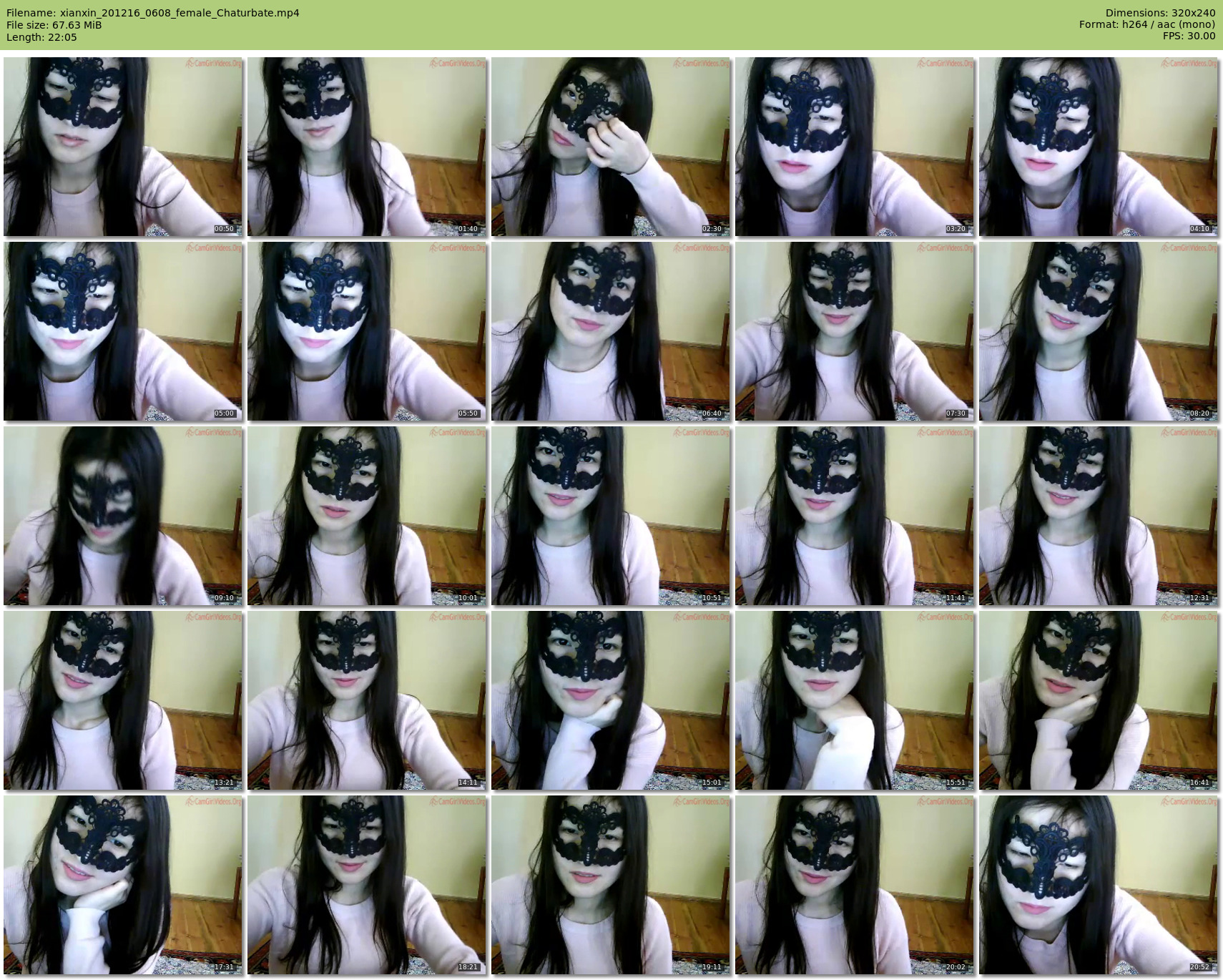
Task: Select the "File size: 67.63 MiB" text
Action: (x=54, y=25)
